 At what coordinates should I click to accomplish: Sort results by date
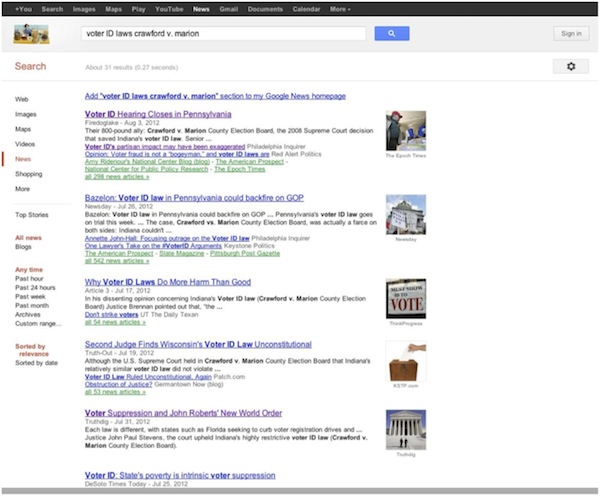[36, 363]
